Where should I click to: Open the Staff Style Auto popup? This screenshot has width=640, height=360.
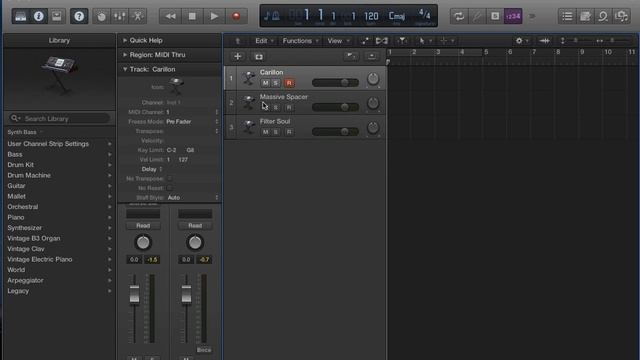192,198
